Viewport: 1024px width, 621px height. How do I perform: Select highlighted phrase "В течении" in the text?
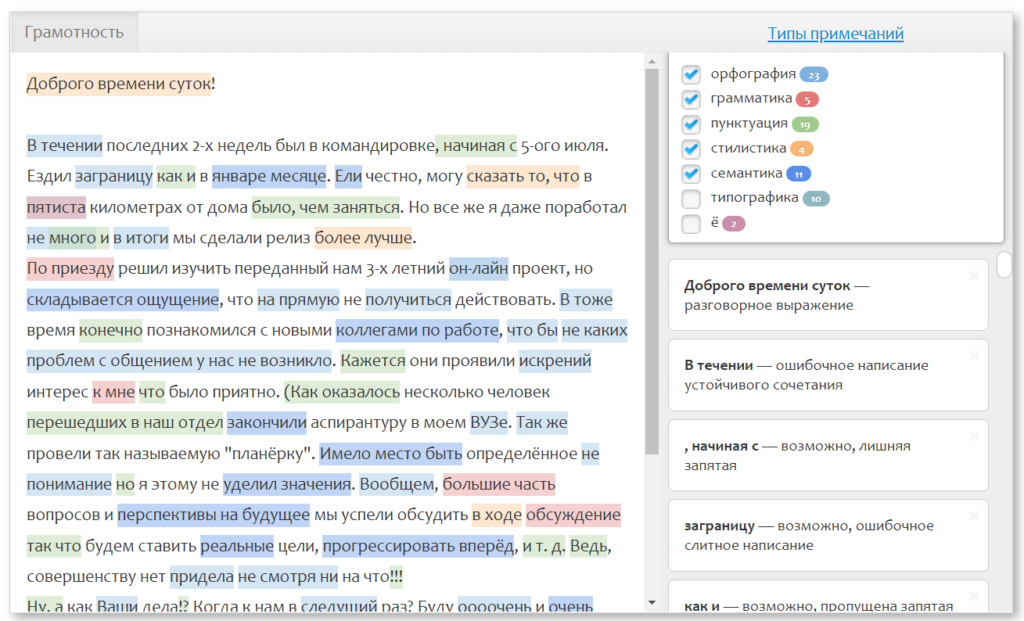point(64,146)
